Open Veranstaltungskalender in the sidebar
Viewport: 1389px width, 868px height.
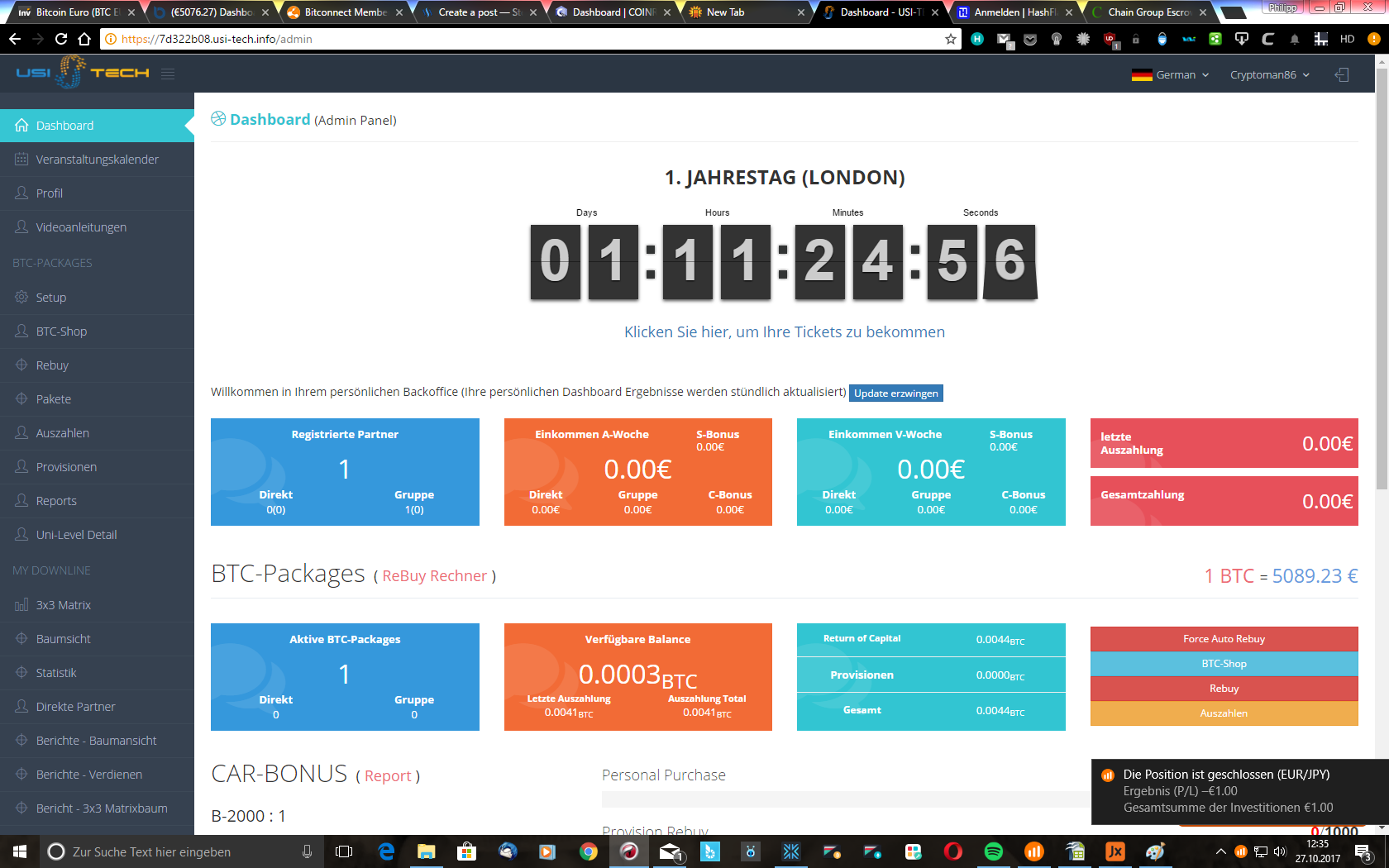(97, 160)
